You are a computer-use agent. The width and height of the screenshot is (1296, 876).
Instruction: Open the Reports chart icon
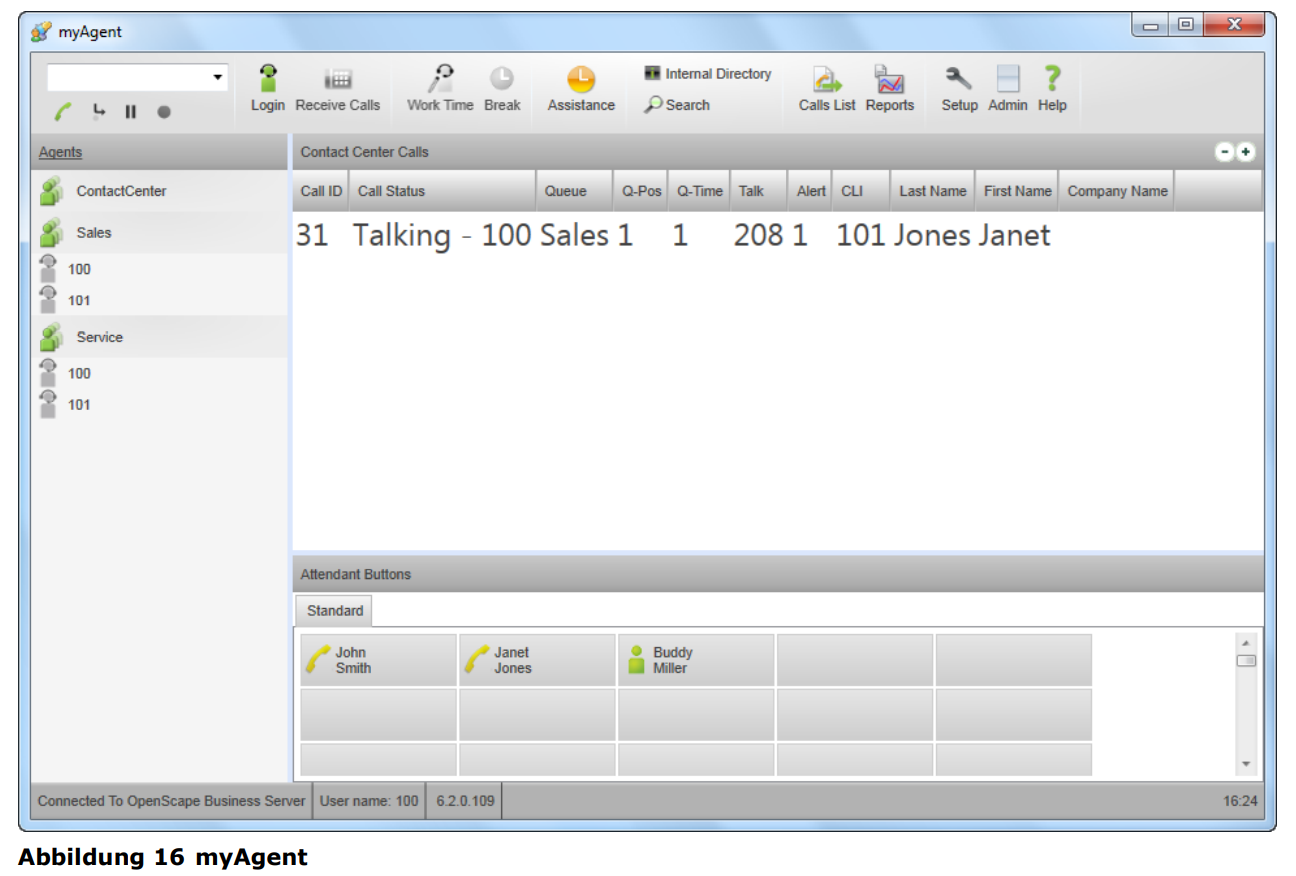889,80
